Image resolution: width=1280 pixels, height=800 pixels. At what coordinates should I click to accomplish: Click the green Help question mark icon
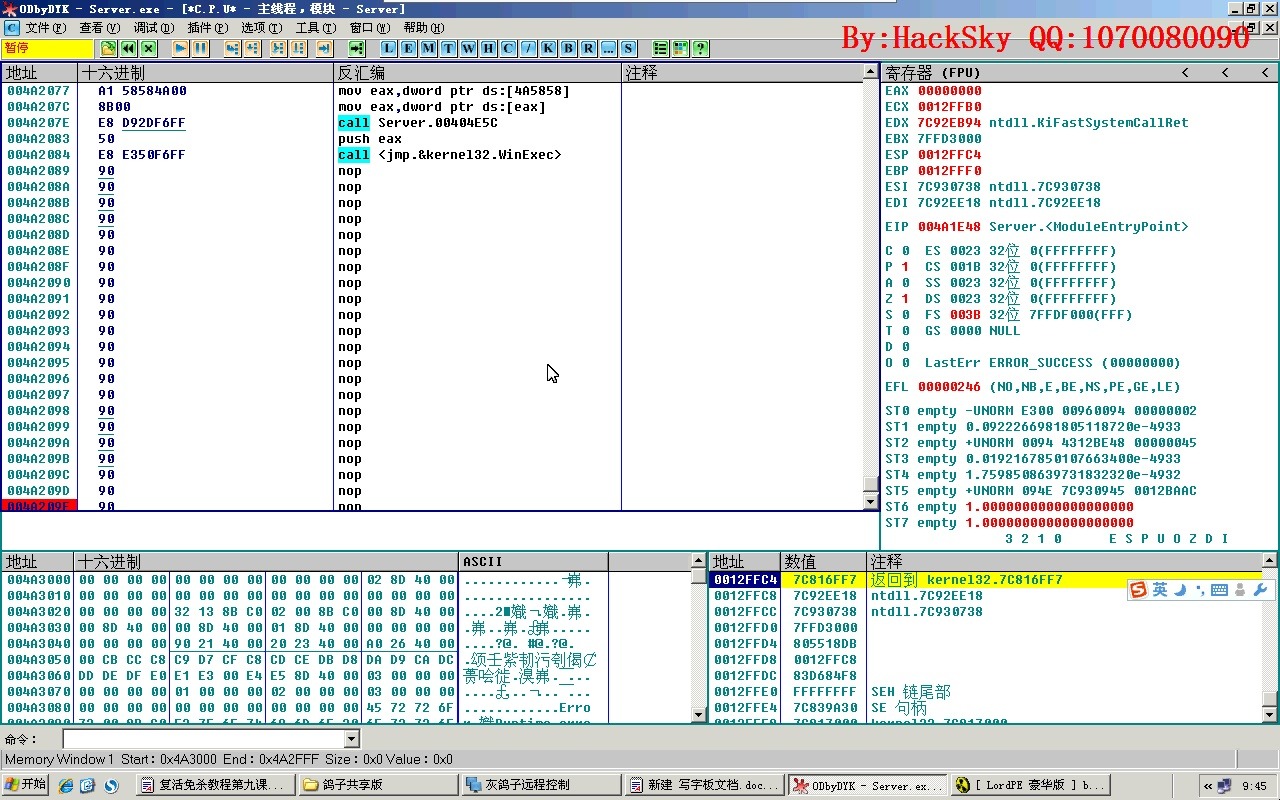pyautogui.click(x=700, y=48)
